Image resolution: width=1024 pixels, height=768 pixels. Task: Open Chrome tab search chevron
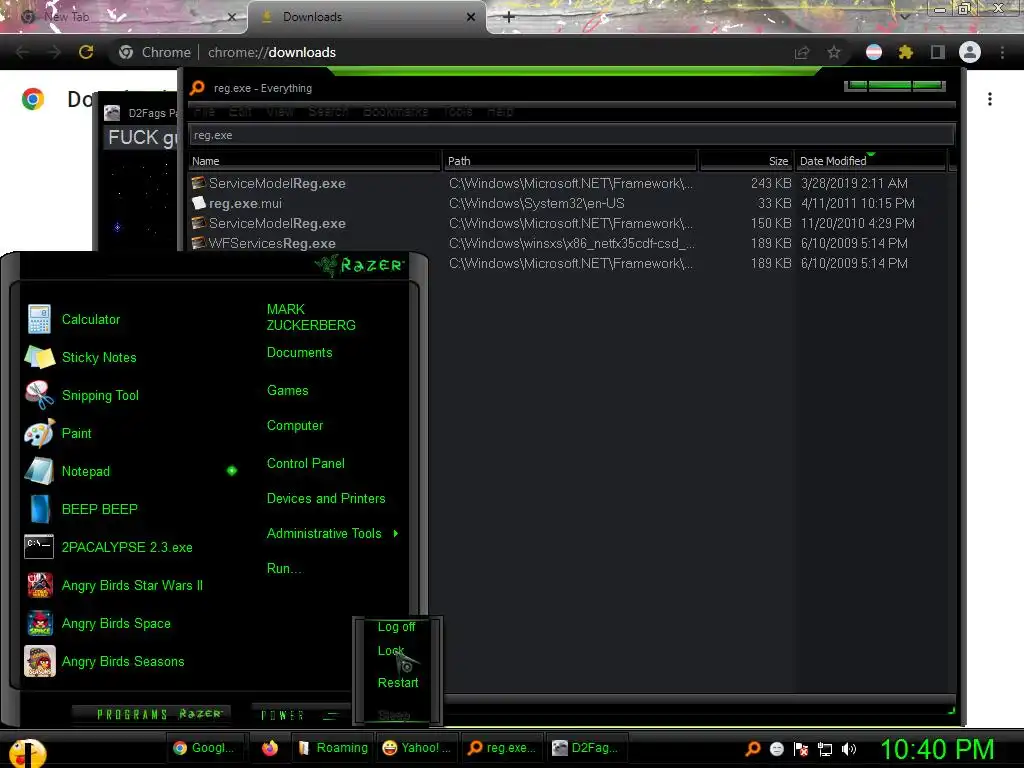pos(904,16)
